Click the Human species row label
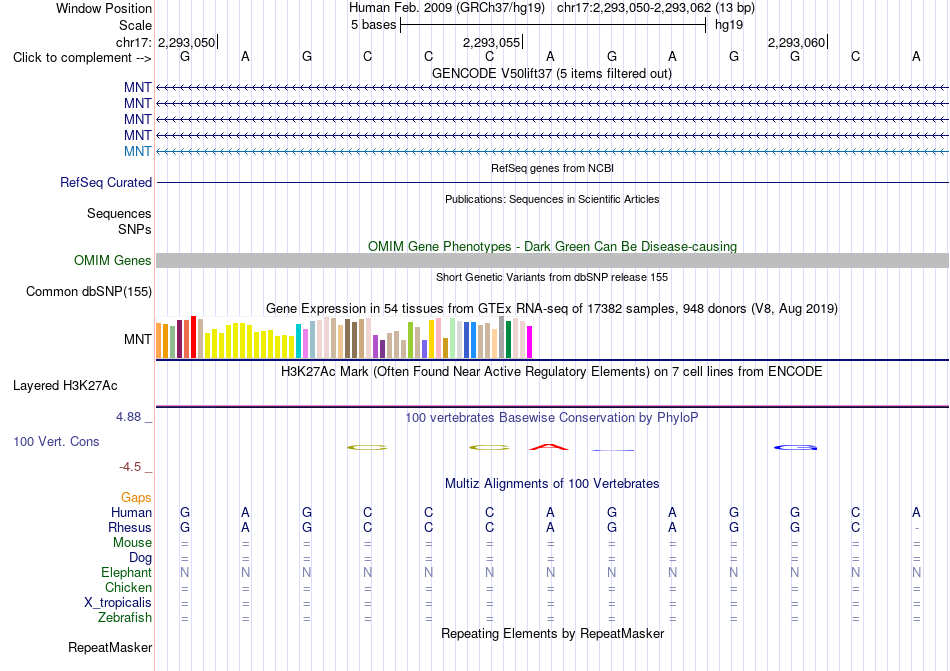The width and height of the screenshot is (950, 671). click(x=131, y=512)
